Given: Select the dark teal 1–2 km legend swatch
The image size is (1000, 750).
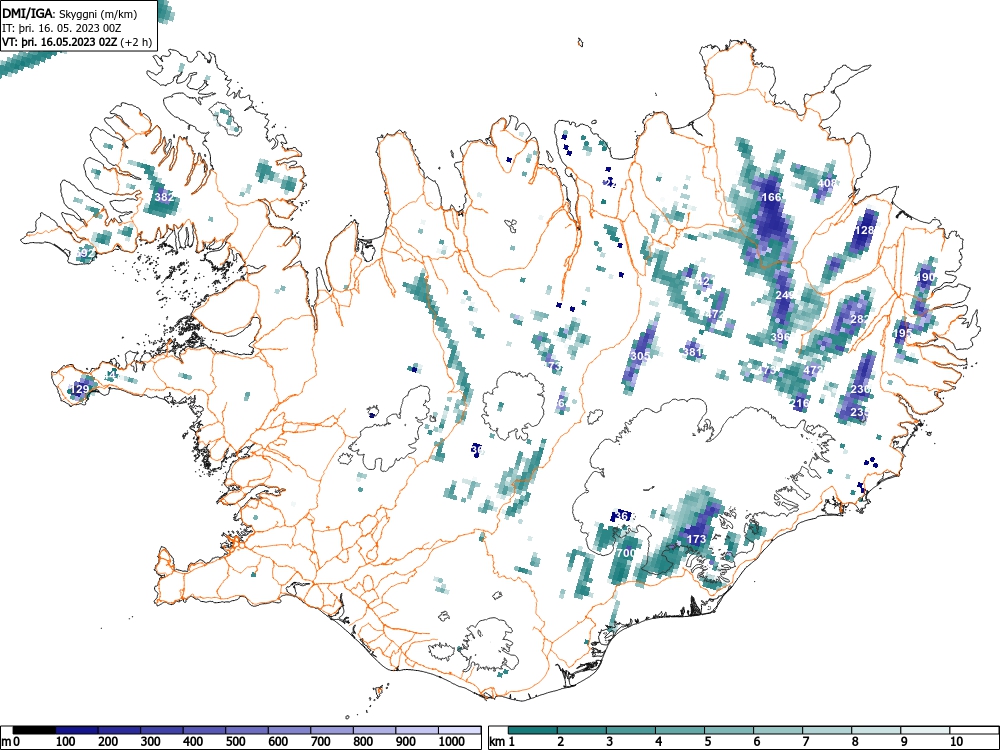Looking at the screenshot, I should pos(533,730).
